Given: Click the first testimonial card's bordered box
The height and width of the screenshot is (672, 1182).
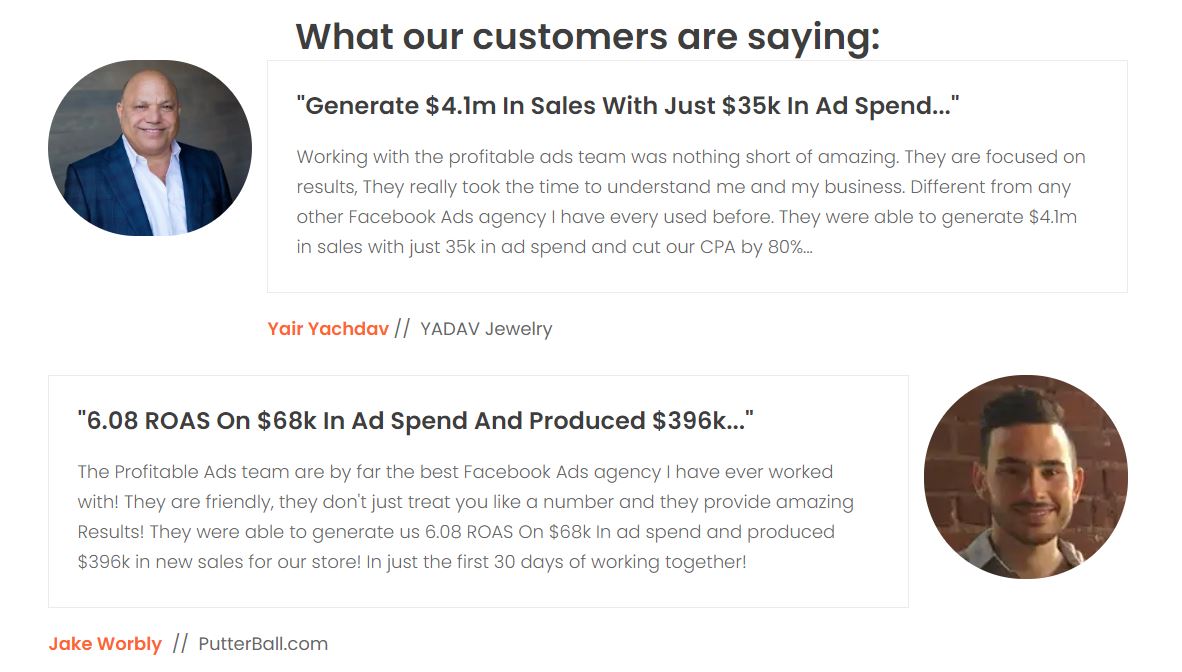Looking at the screenshot, I should pos(697,176).
